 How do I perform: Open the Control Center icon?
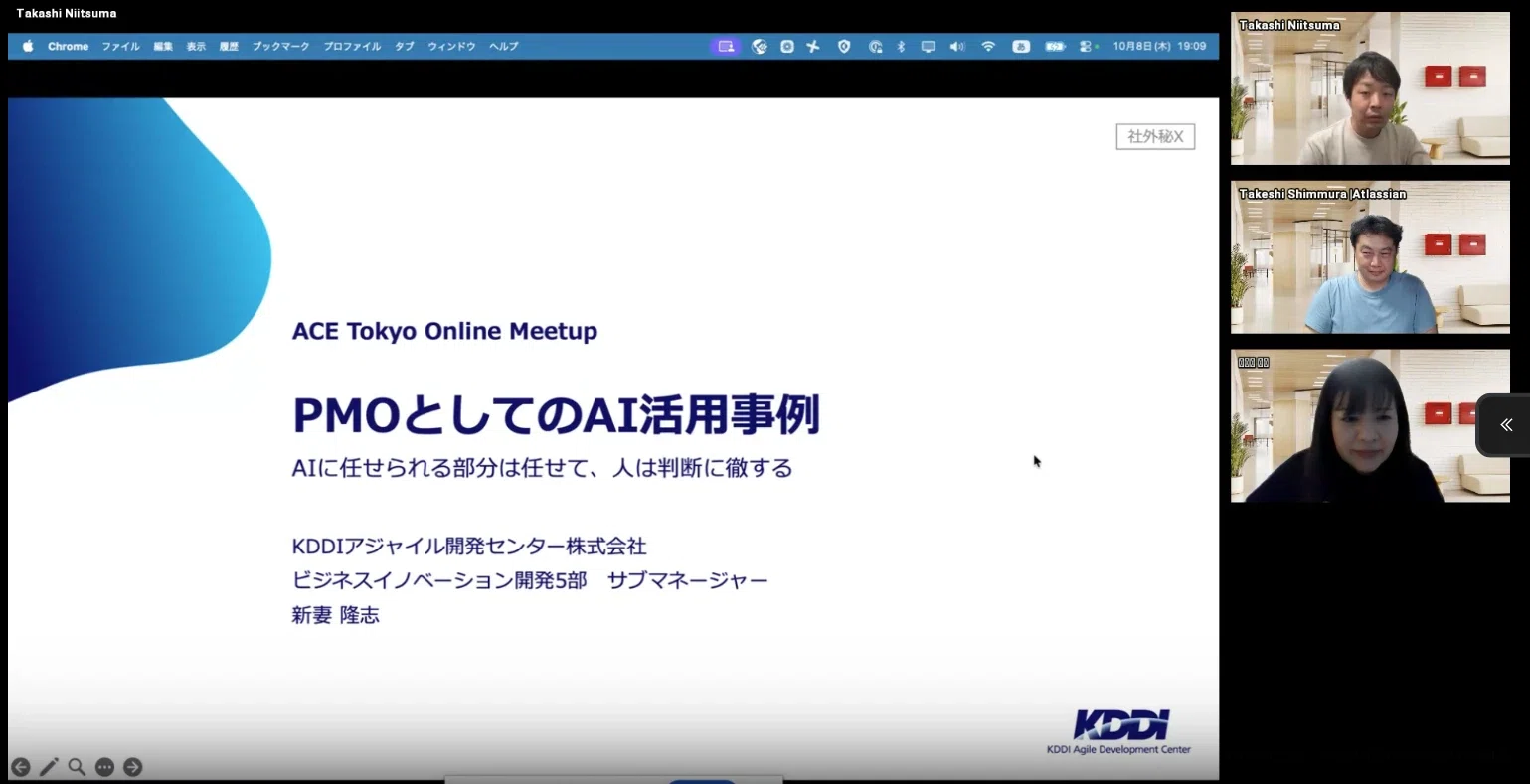click(x=1088, y=46)
